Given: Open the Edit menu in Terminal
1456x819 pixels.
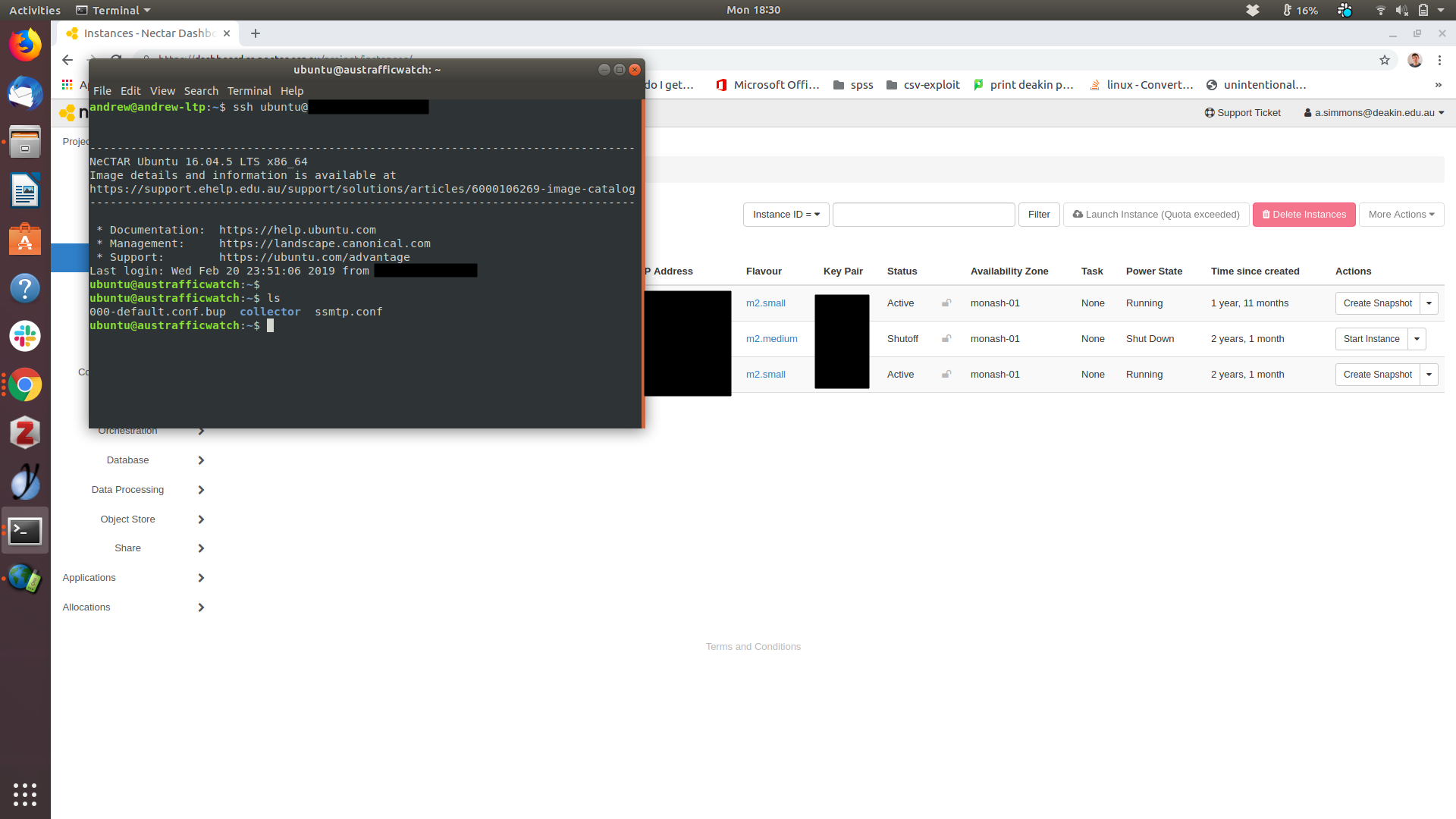Looking at the screenshot, I should 130,91.
